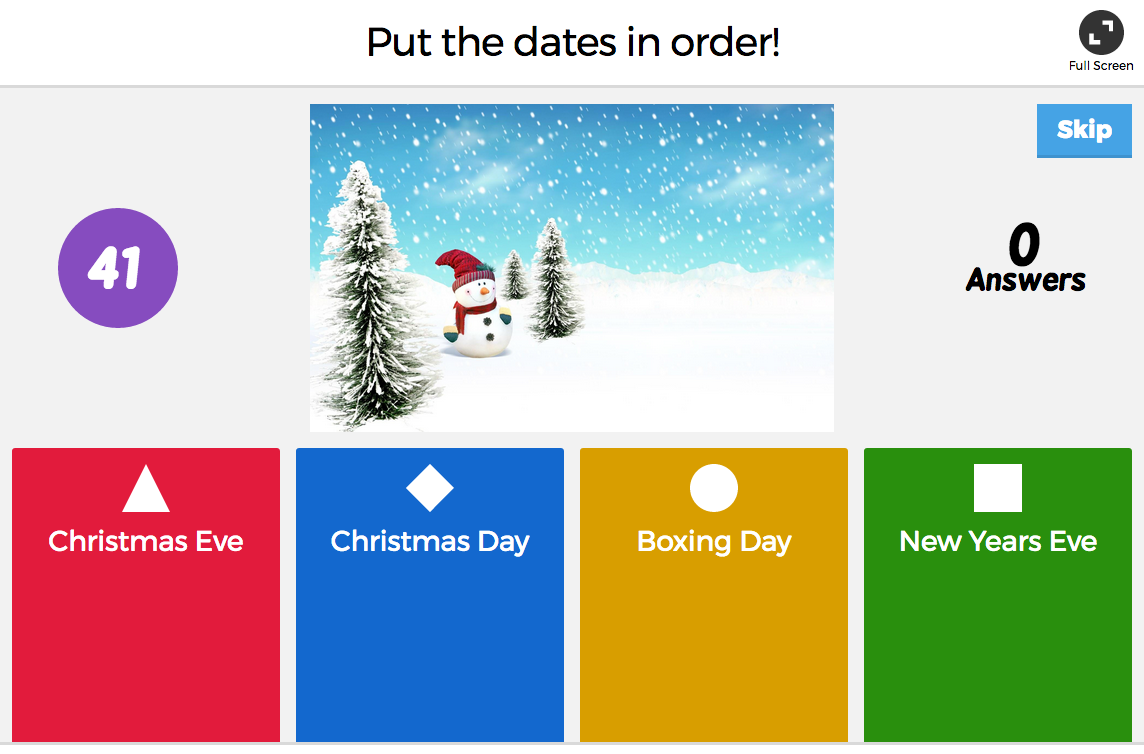
Task: Select the diamond icon on the blue card
Action: (x=429, y=488)
